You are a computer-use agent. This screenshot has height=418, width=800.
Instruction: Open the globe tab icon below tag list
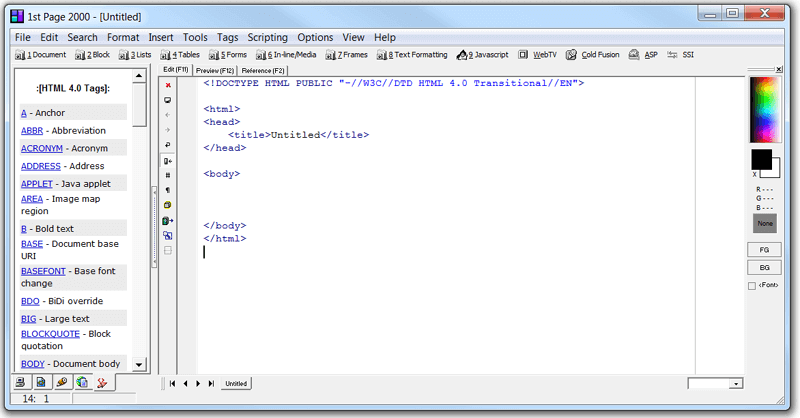82,382
